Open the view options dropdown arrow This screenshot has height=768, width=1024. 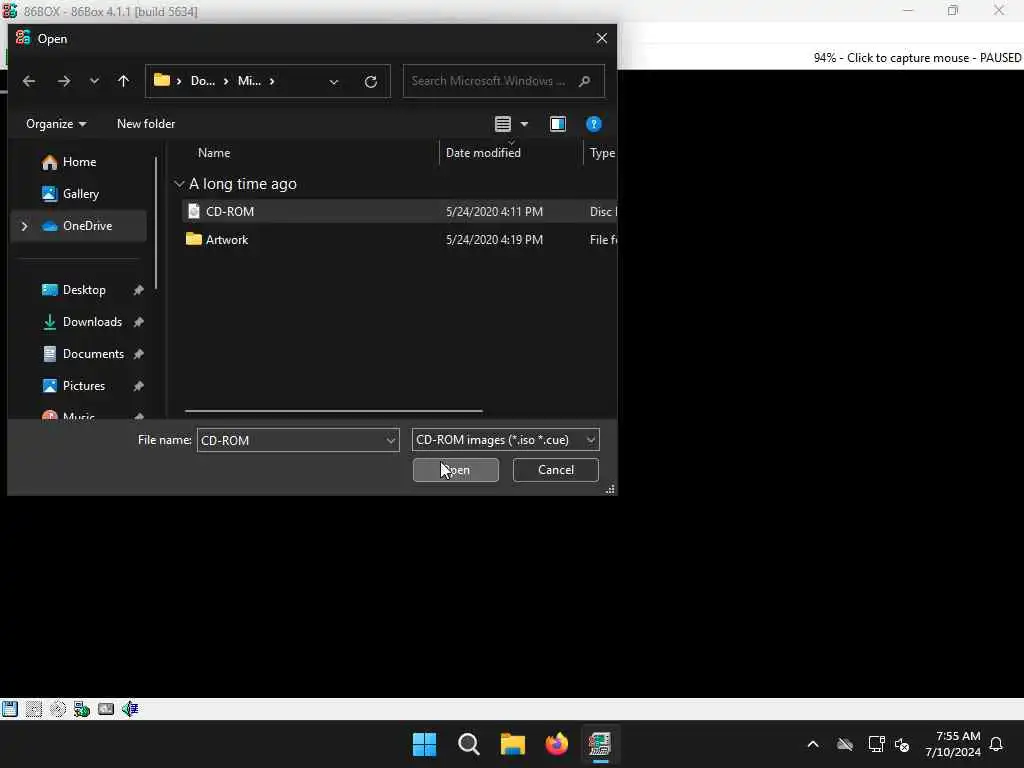point(524,124)
